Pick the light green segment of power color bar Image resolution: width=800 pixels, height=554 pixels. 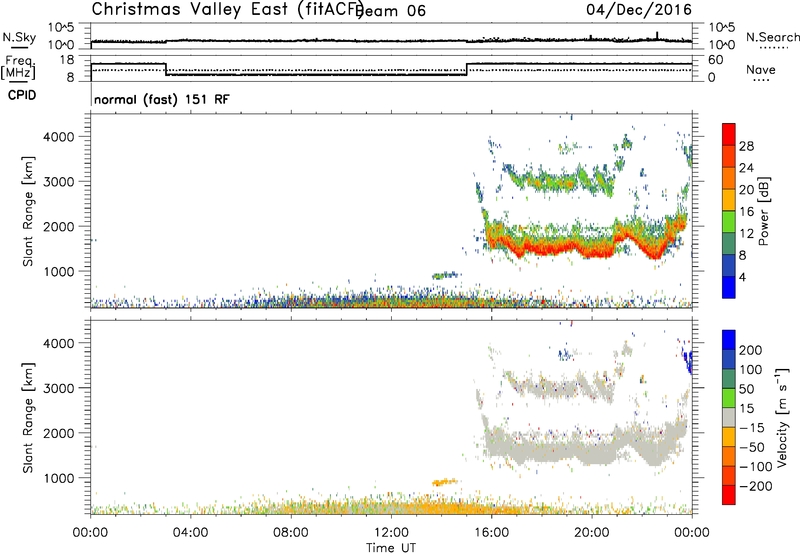[729, 222]
